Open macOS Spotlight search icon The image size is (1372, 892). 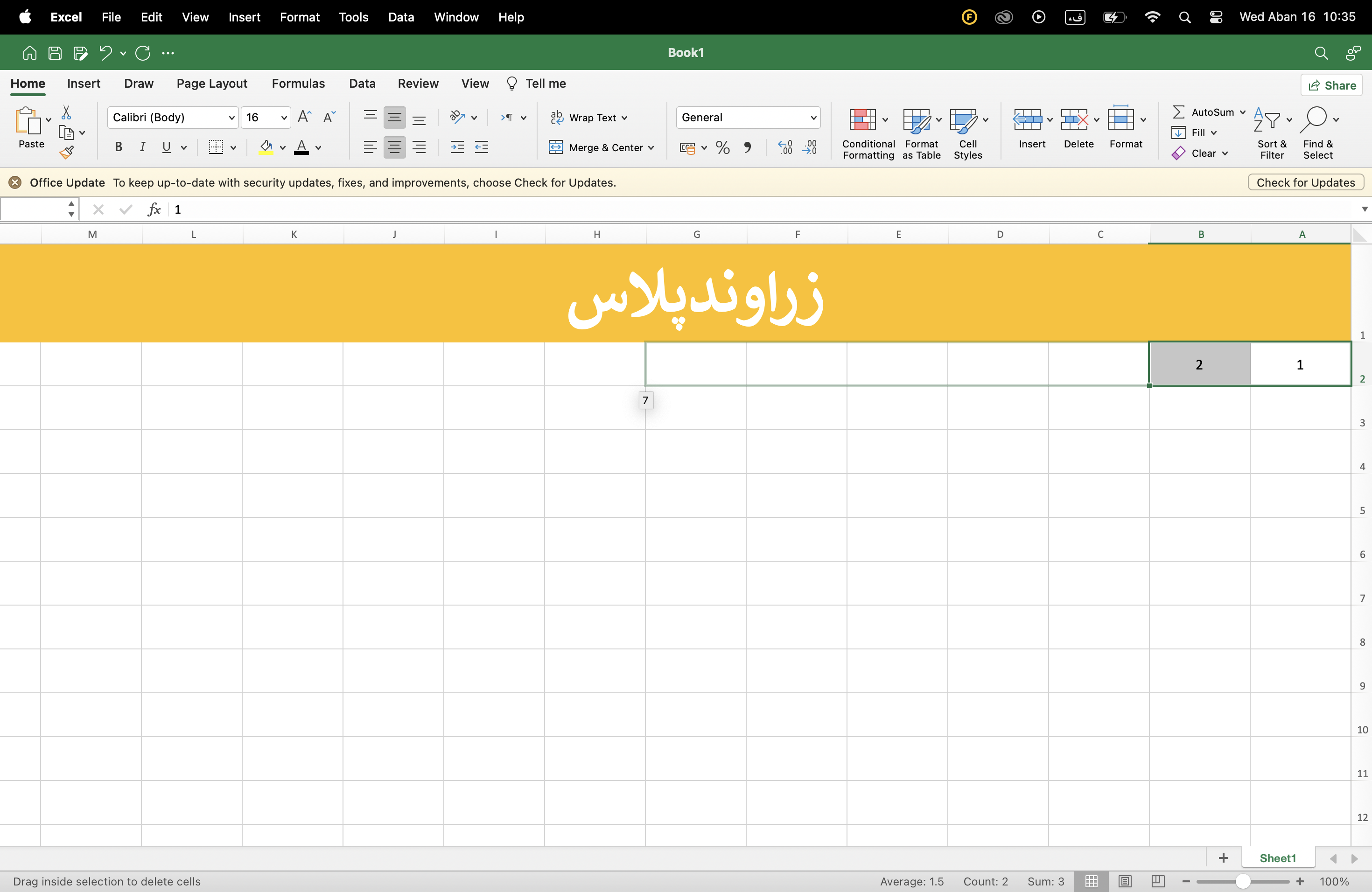pyautogui.click(x=1185, y=17)
